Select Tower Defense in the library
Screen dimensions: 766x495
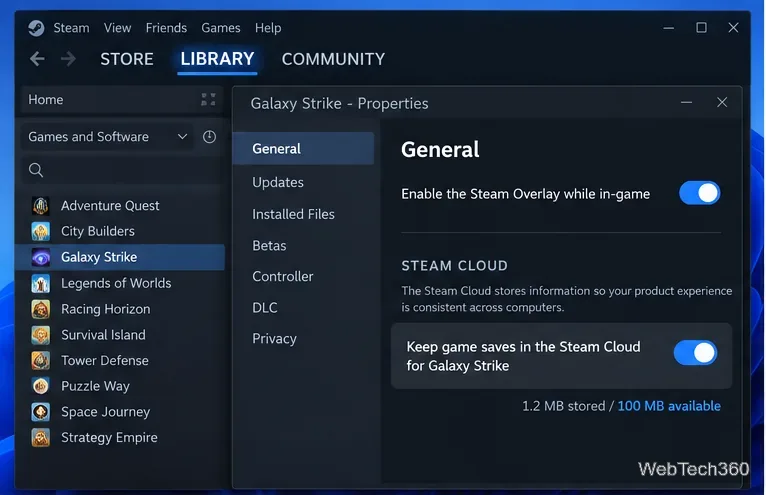[120, 361]
